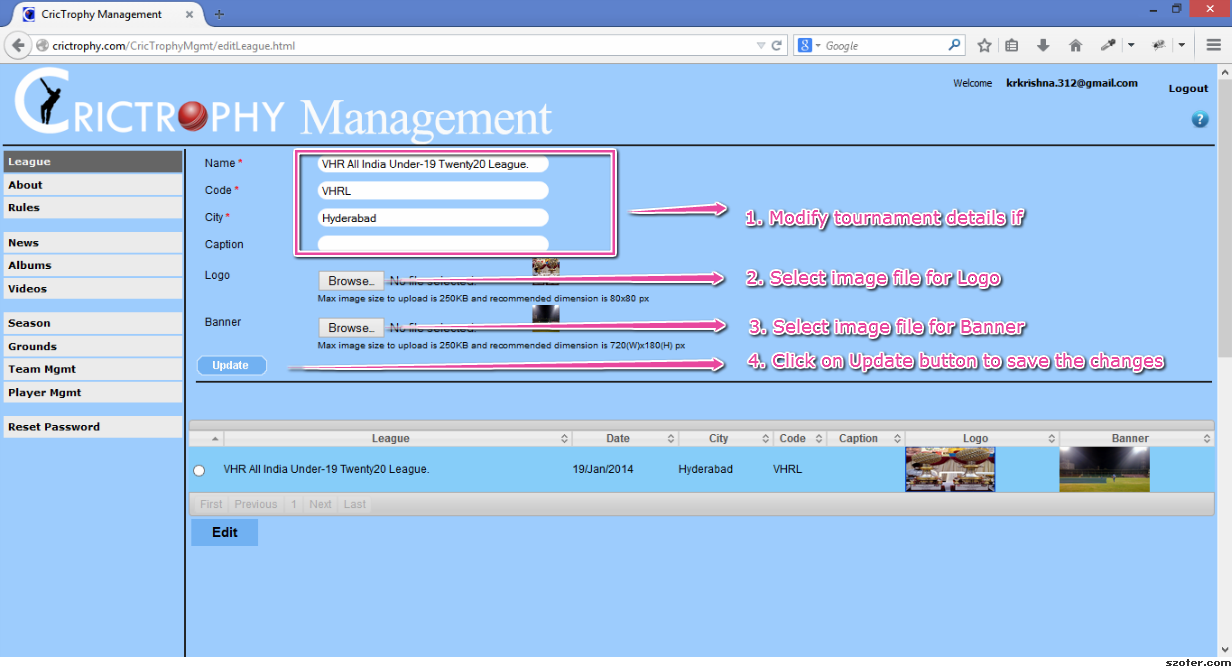Bookmark this page with the star icon
Viewport: 1232px width, 668px height.
(x=984, y=45)
